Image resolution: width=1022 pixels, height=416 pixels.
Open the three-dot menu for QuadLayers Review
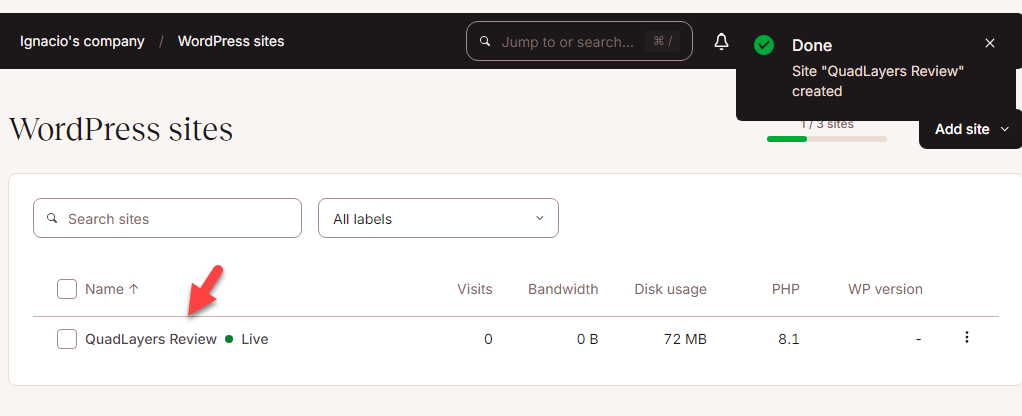pyautogui.click(x=966, y=338)
